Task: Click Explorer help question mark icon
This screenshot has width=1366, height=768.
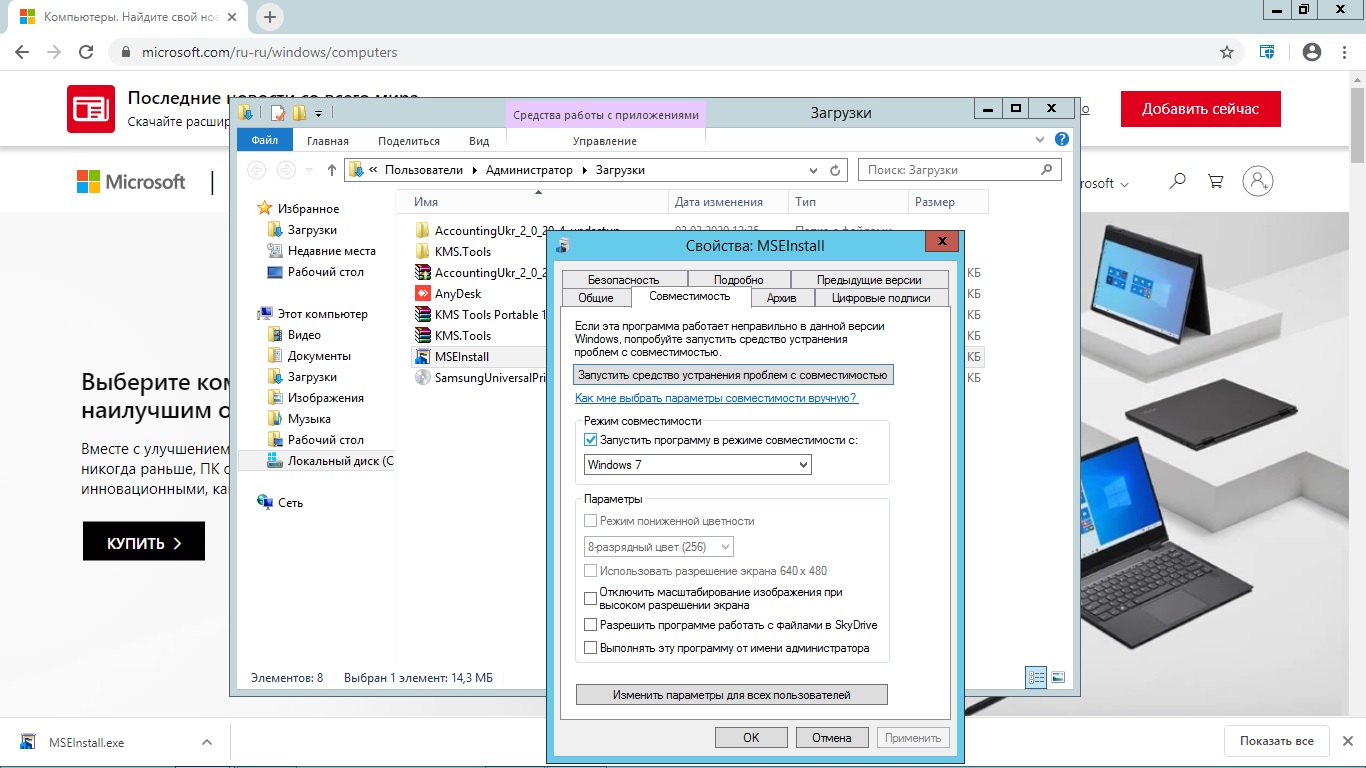Action: (1062, 140)
